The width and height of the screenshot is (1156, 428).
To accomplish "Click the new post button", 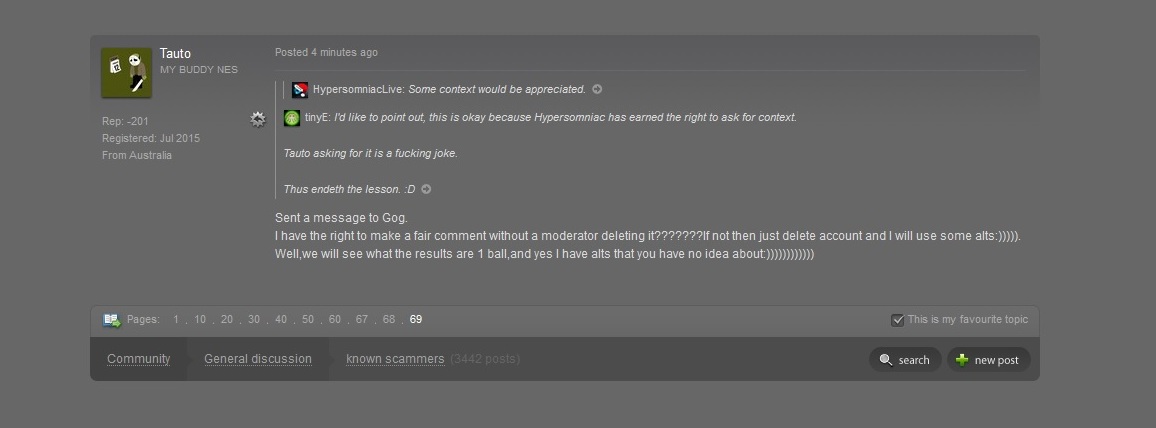I will point(989,359).
